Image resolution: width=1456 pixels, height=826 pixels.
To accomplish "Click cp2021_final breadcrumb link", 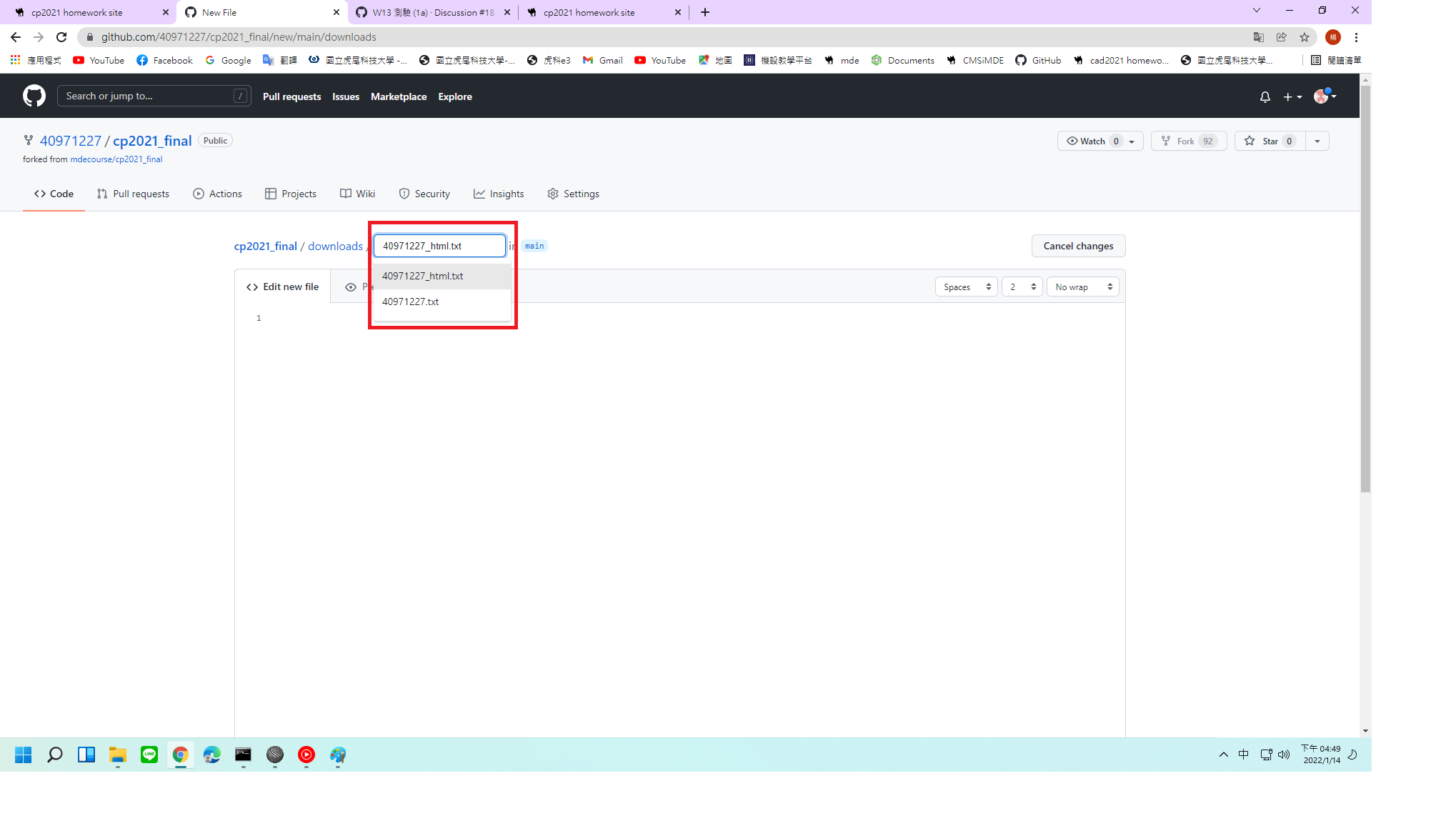I will 265,246.
